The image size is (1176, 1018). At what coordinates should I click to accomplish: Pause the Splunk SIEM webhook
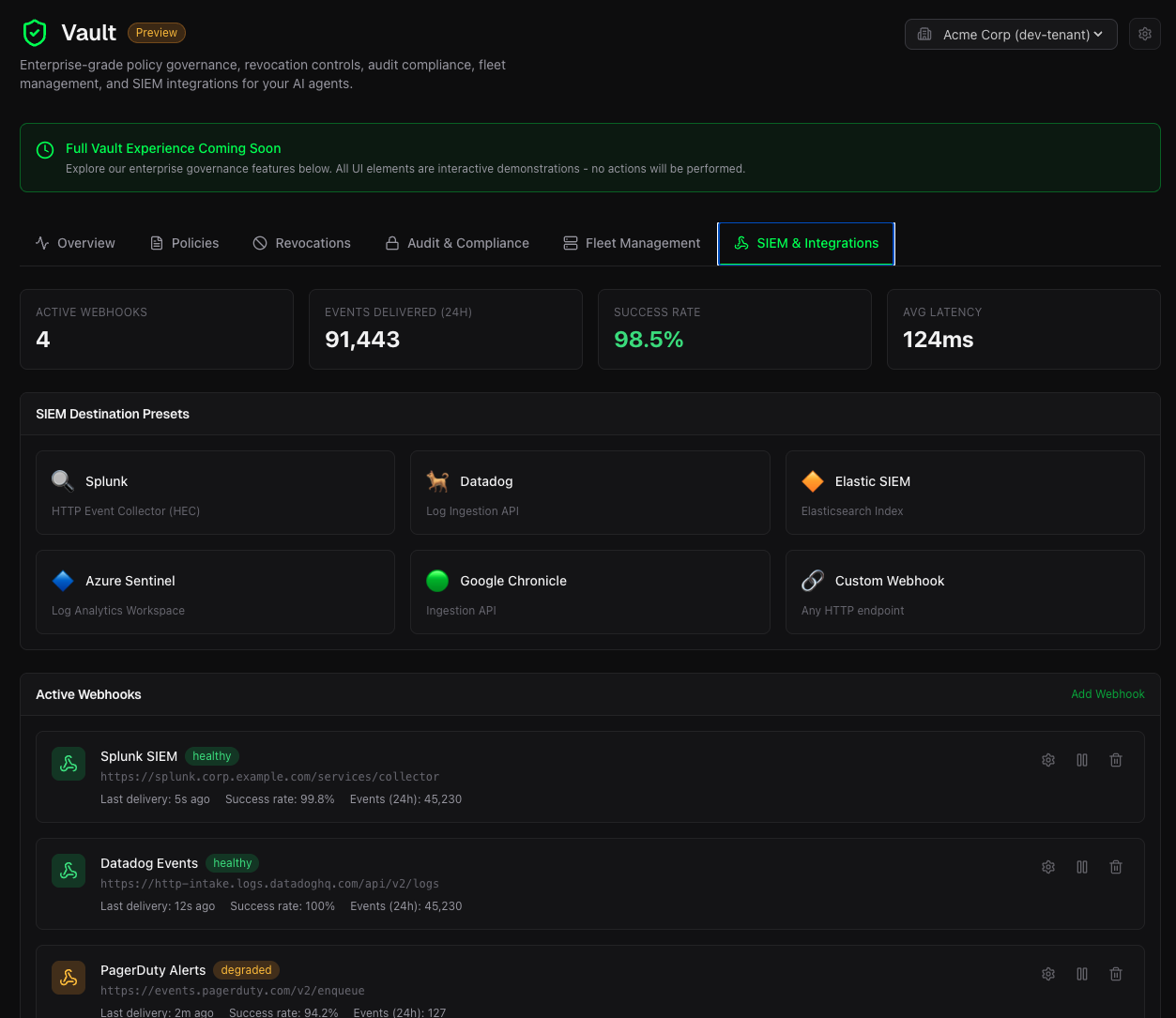tap(1082, 760)
